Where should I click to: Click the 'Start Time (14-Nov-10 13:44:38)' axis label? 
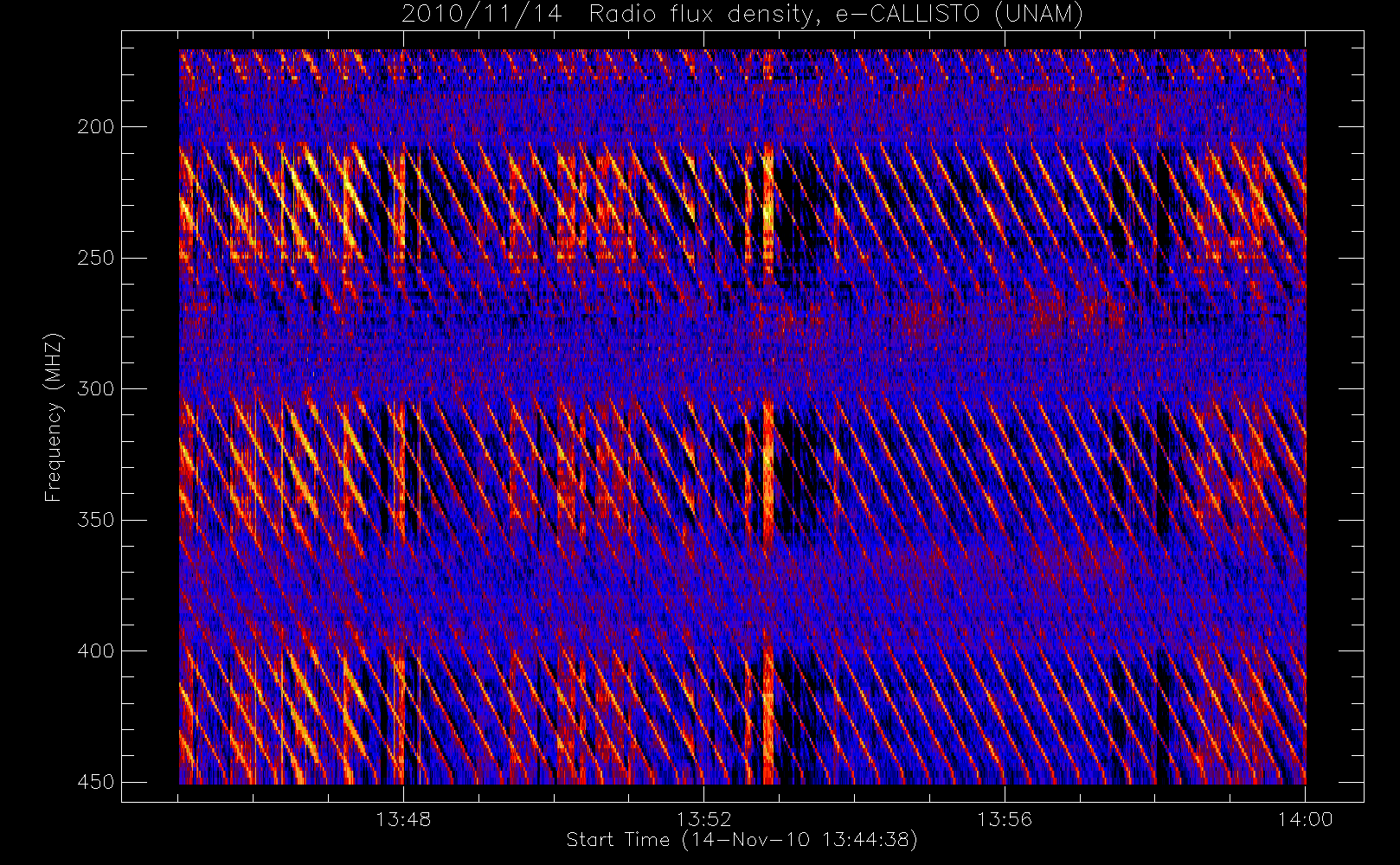pos(742,840)
